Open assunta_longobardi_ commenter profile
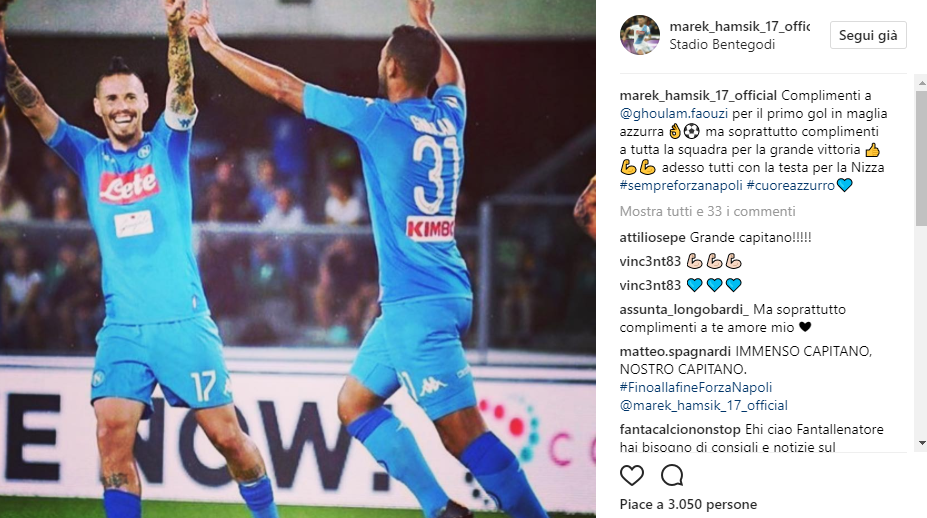The height and width of the screenshot is (518, 927). pos(684,310)
